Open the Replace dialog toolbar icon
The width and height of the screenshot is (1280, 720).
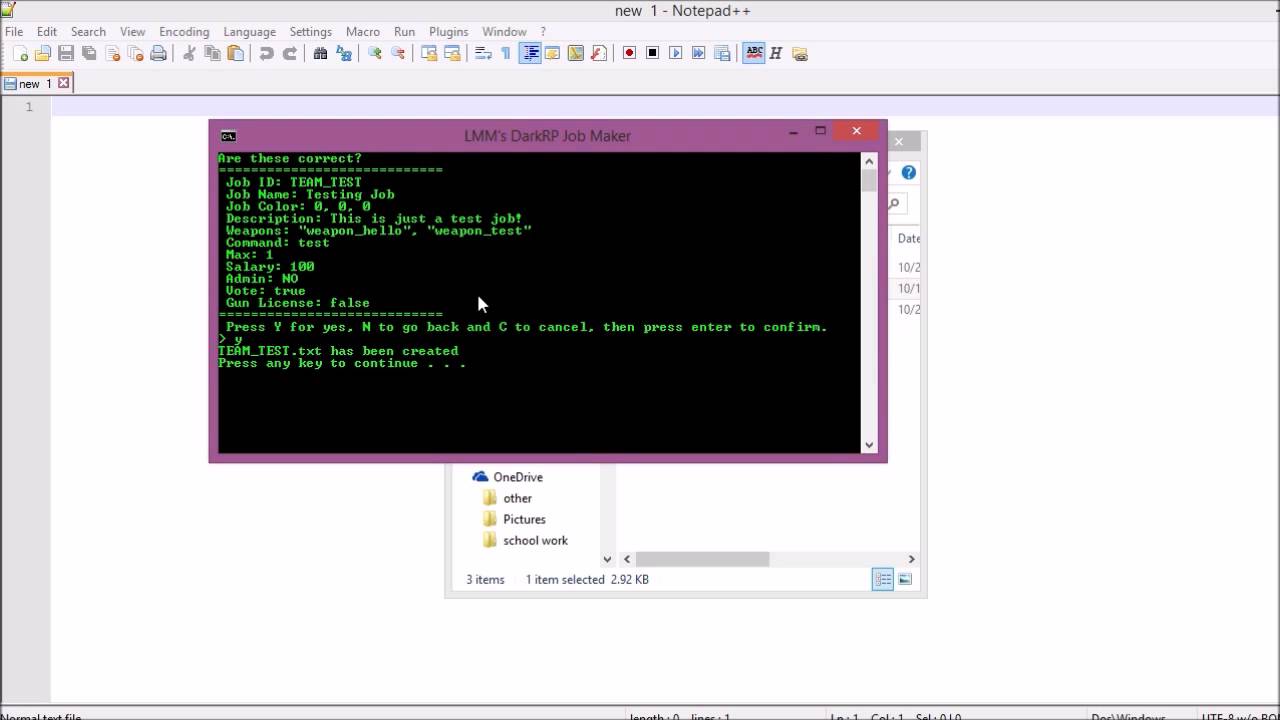[344, 54]
